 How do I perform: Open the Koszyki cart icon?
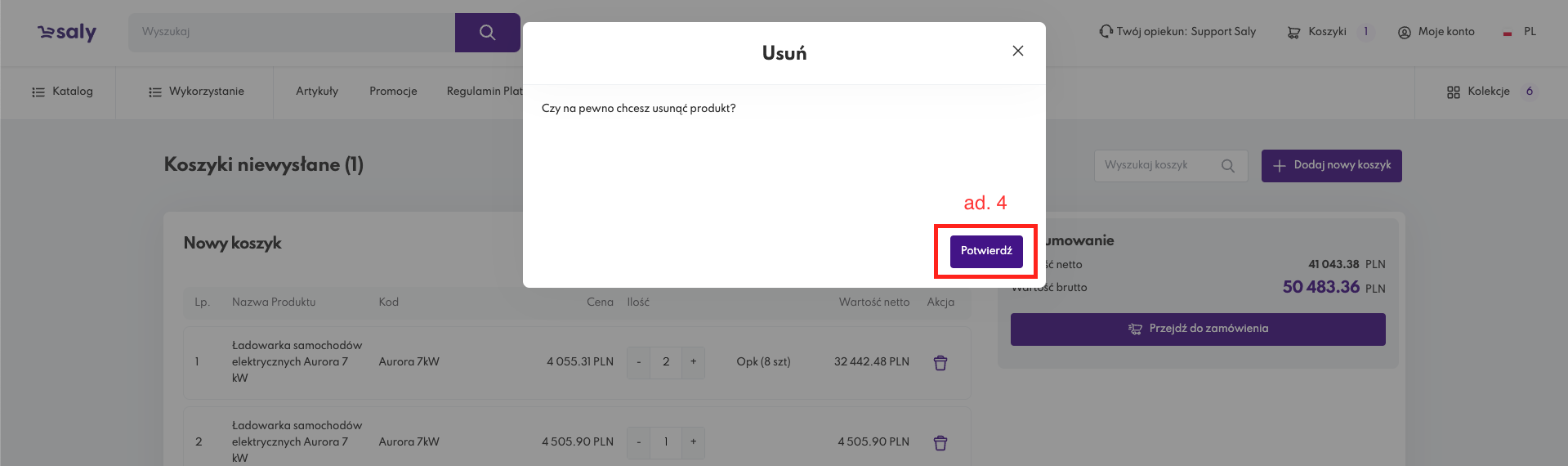coord(1293,33)
